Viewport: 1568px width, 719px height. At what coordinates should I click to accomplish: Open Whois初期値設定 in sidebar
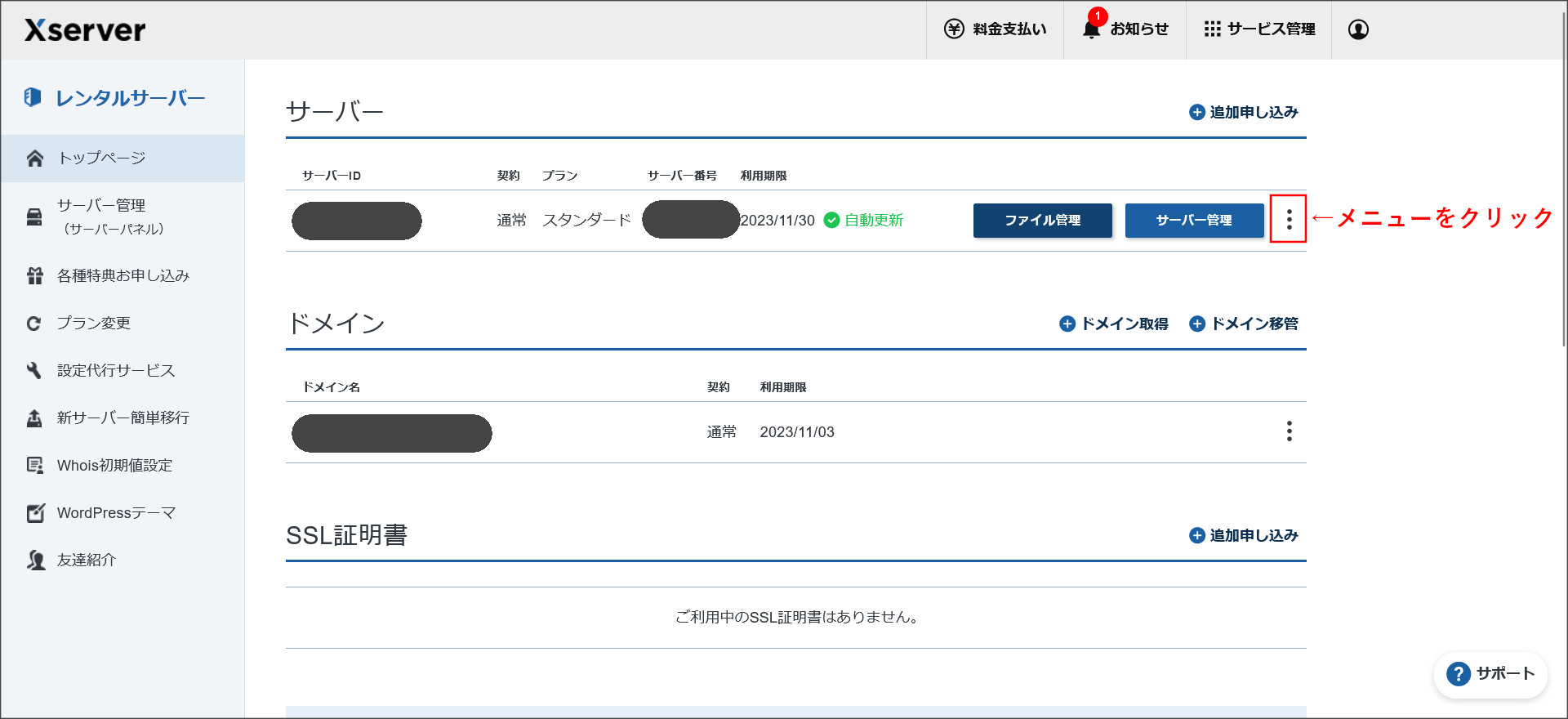[122, 466]
